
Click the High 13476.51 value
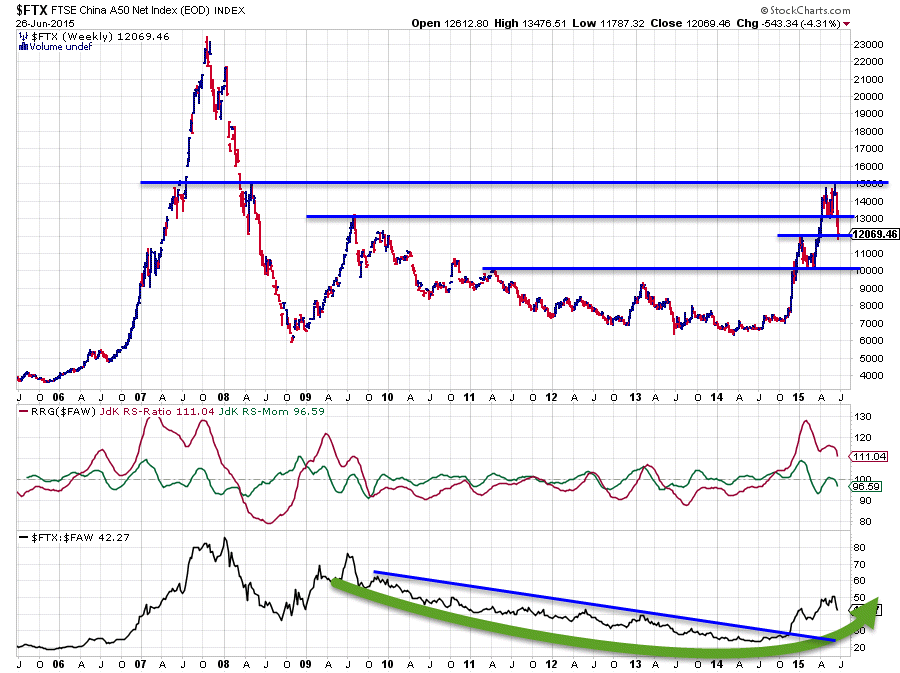pos(530,24)
